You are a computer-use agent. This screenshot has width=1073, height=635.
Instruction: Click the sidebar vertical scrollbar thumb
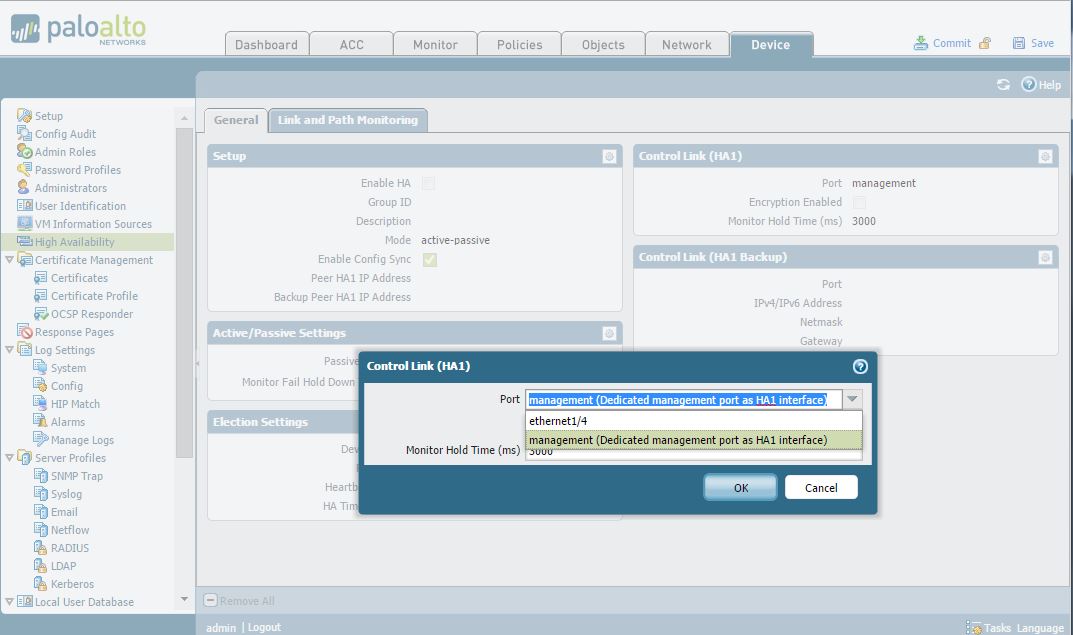tap(184, 293)
